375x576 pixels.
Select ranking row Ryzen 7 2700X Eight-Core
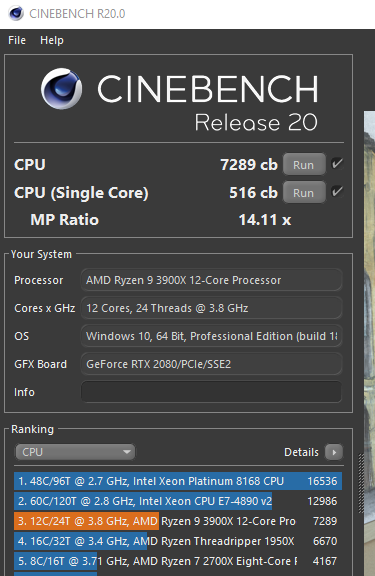178,561
